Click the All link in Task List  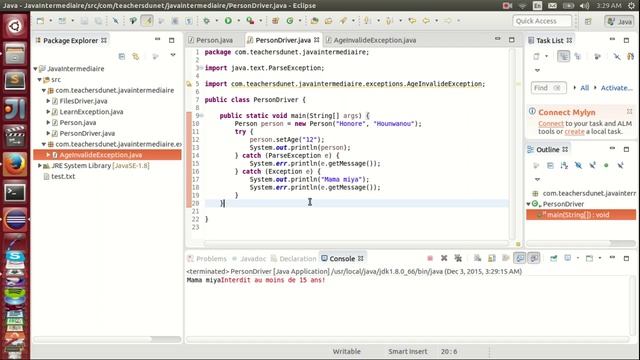click(584, 88)
